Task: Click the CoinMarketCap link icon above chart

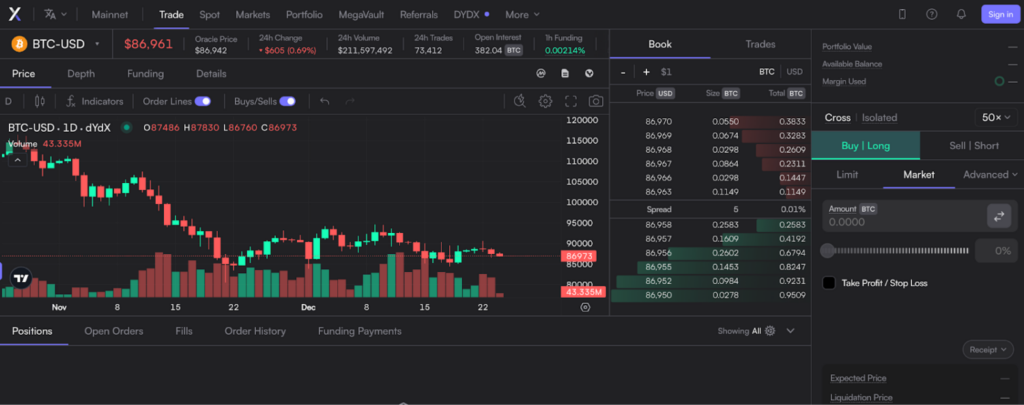Action: [541, 73]
